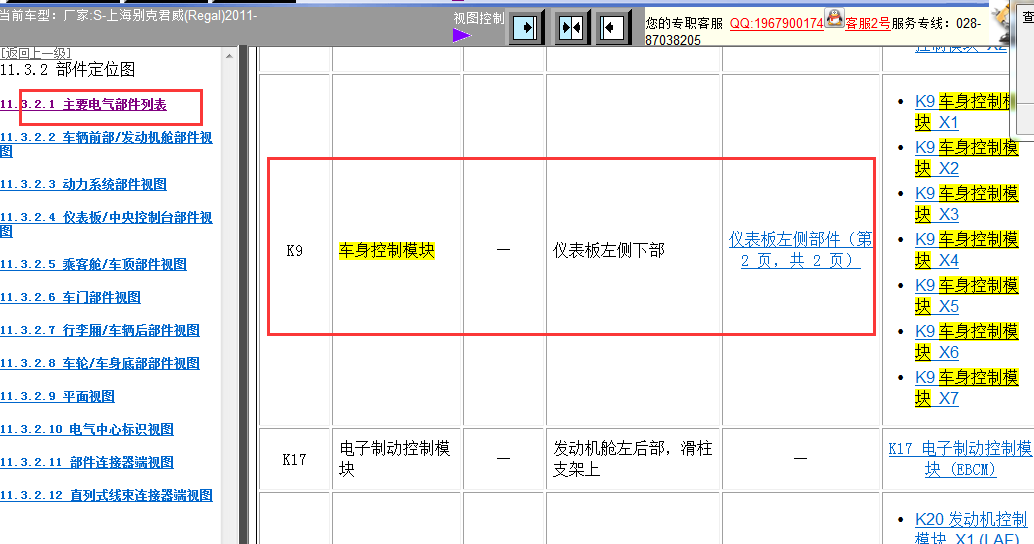The height and width of the screenshot is (544, 1034).
Task: Open 11.3.2.11 部件连接器端视图
Action: [86, 462]
